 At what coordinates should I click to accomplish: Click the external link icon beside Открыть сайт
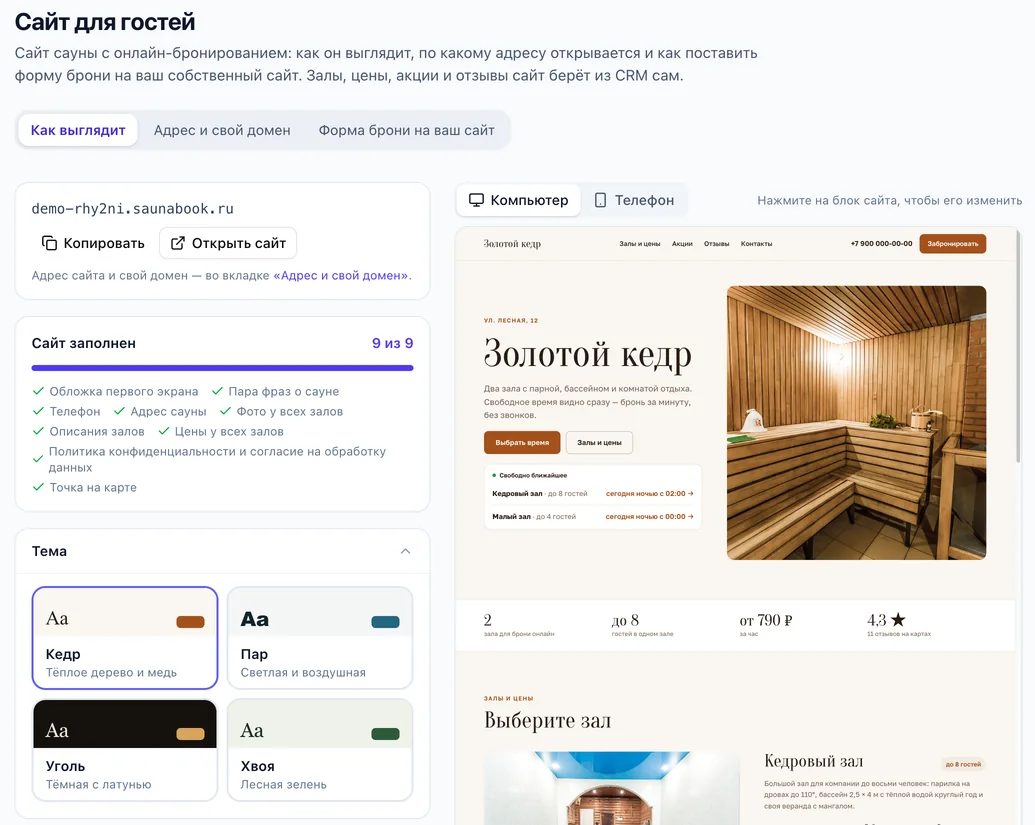178,243
